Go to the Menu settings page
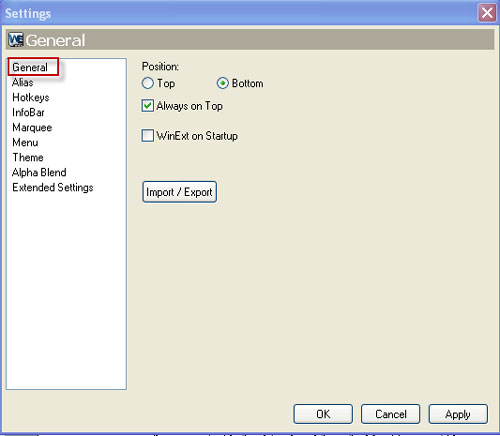The image size is (500, 436). (25, 142)
